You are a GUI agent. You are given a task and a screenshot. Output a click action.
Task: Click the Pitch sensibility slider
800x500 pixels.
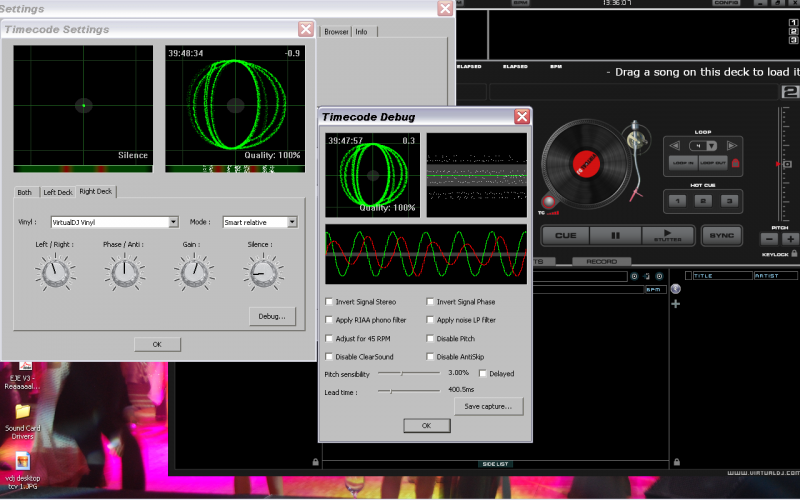pos(402,373)
